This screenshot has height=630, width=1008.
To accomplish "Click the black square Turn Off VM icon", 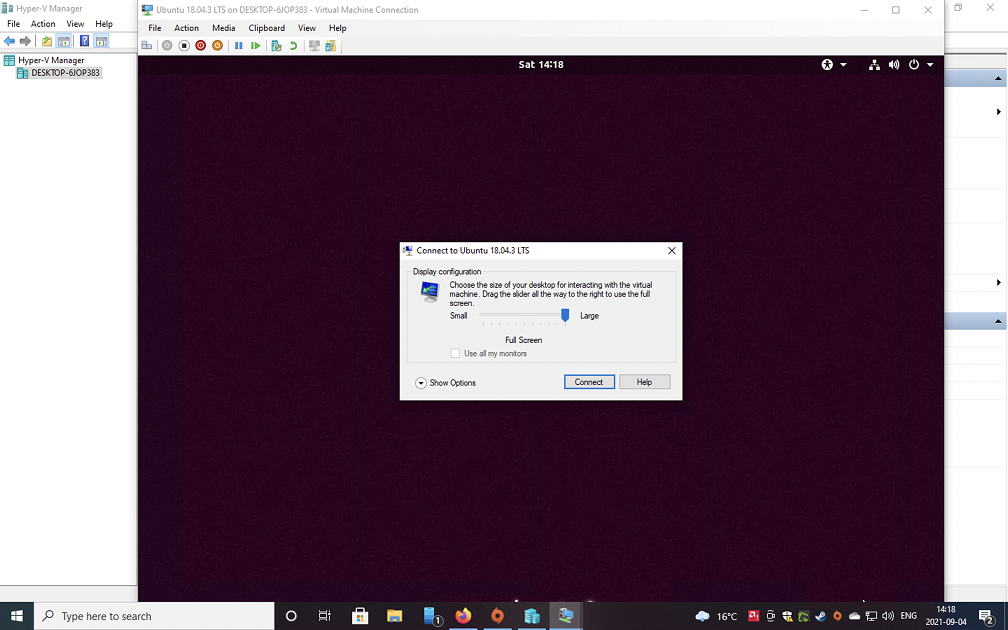I will [184, 46].
